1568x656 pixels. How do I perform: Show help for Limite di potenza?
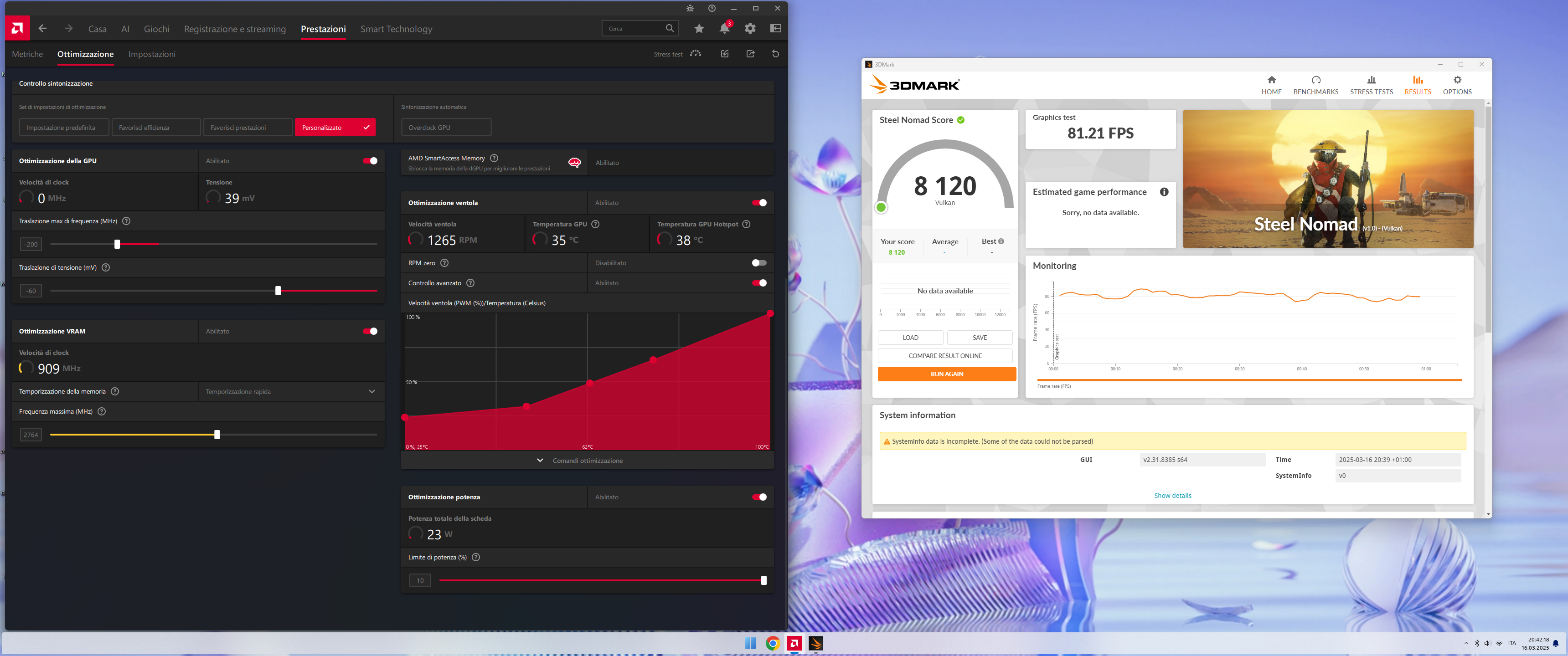[x=476, y=557]
